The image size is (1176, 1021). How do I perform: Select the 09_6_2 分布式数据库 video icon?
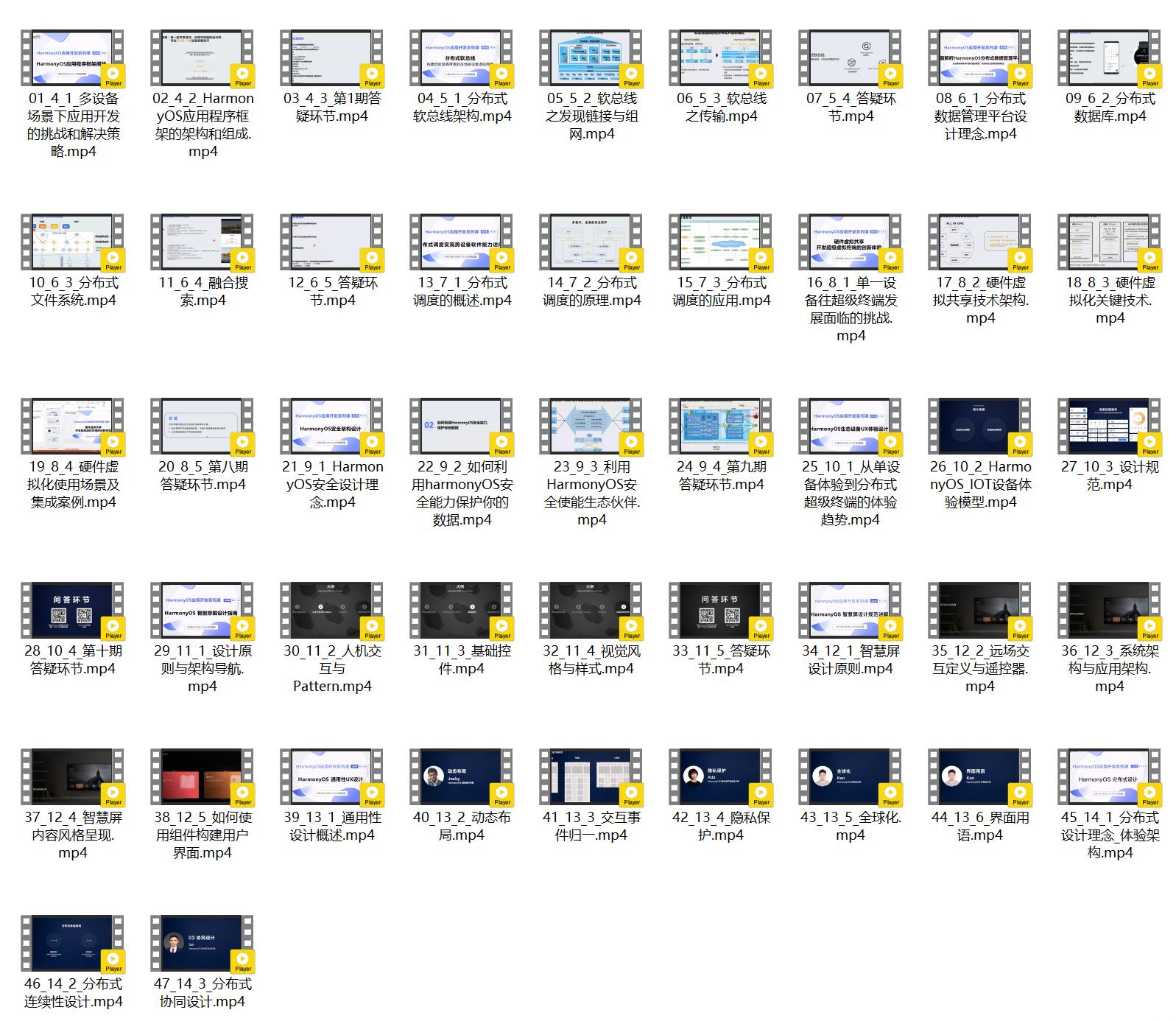pyautogui.click(x=1109, y=58)
